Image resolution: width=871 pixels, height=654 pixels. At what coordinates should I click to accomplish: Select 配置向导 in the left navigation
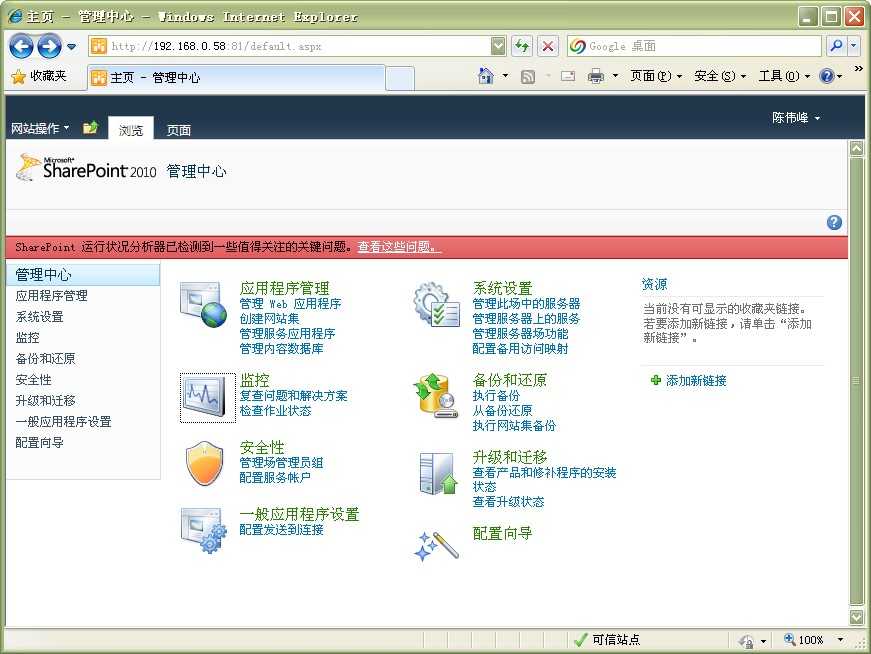[x=39, y=443]
